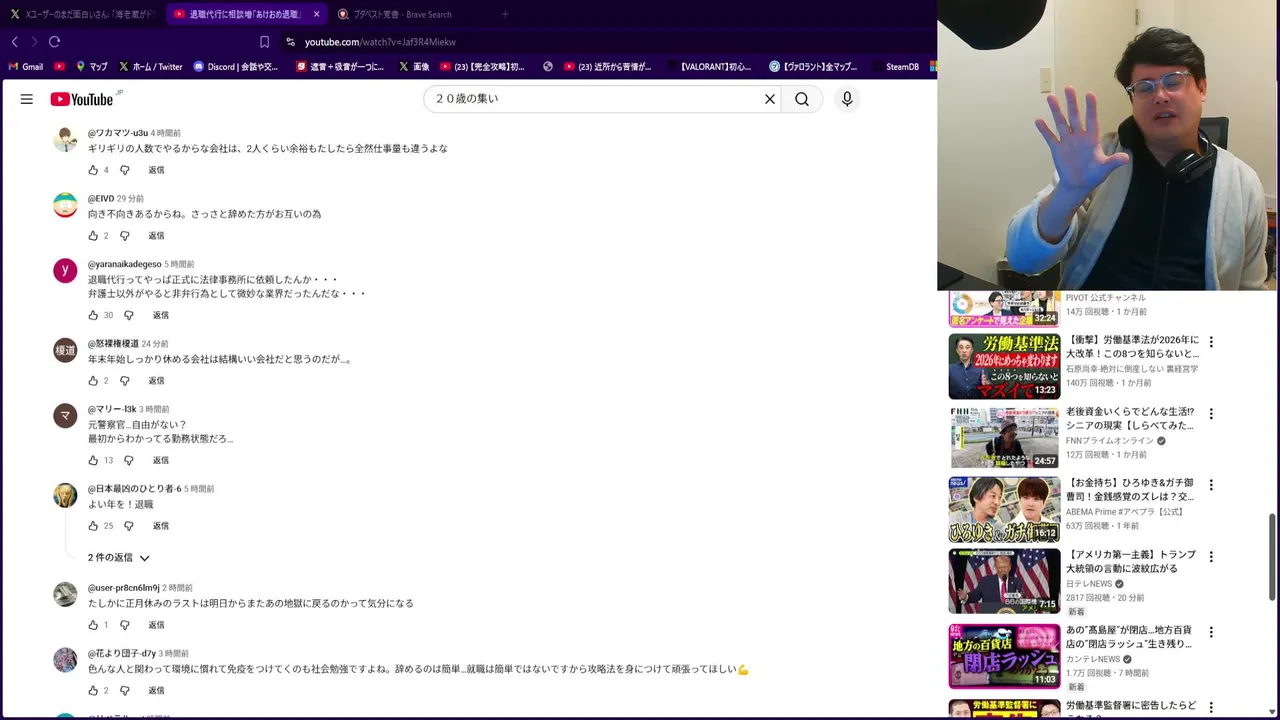
Task: Open the ホーム / Twitter bookmark
Action: point(151,67)
